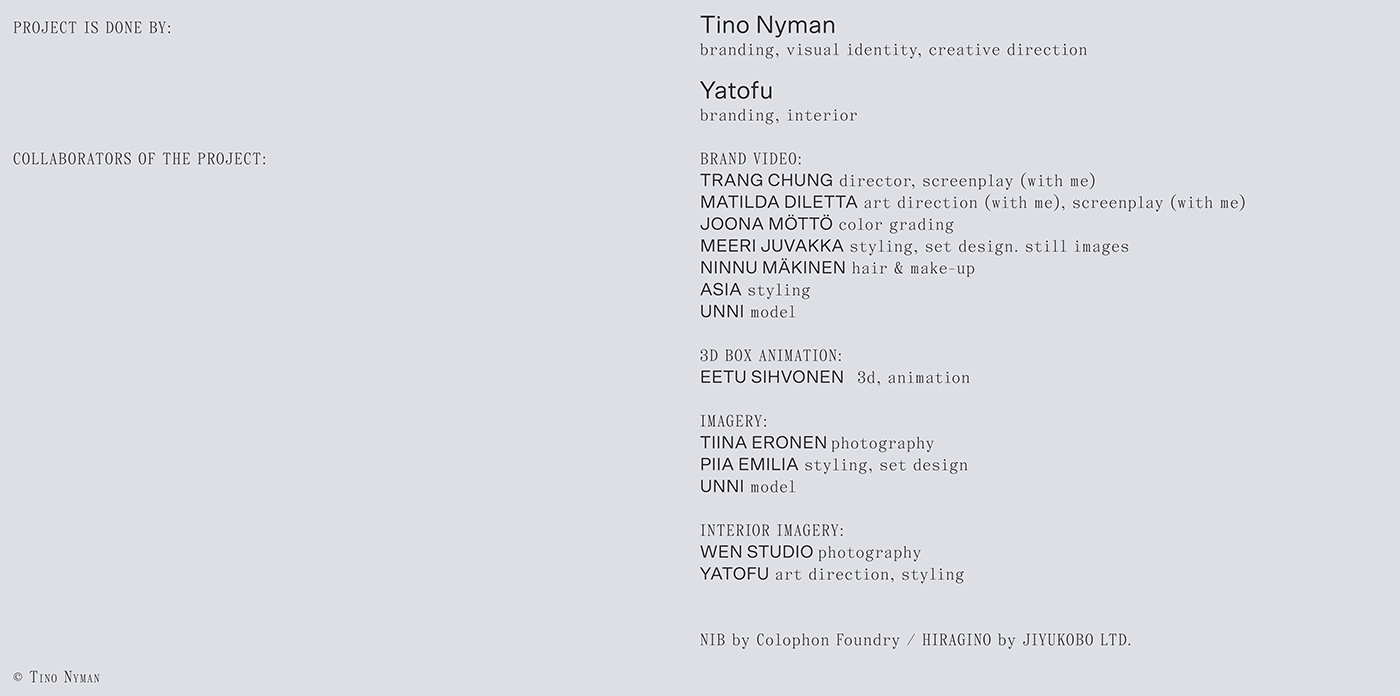
Task: Click the Tino Nyman name heading
Action: (767, 25)
